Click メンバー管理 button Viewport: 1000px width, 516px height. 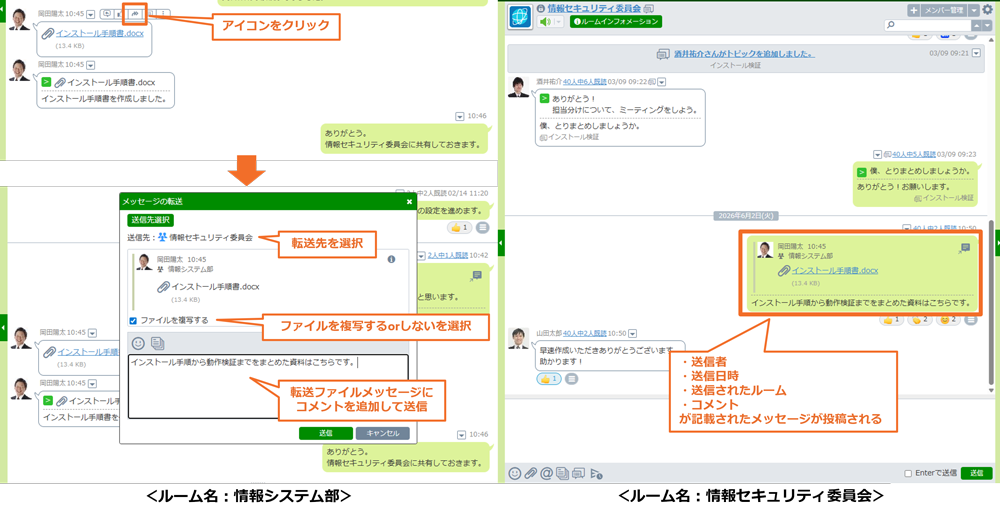click(944, 10)
